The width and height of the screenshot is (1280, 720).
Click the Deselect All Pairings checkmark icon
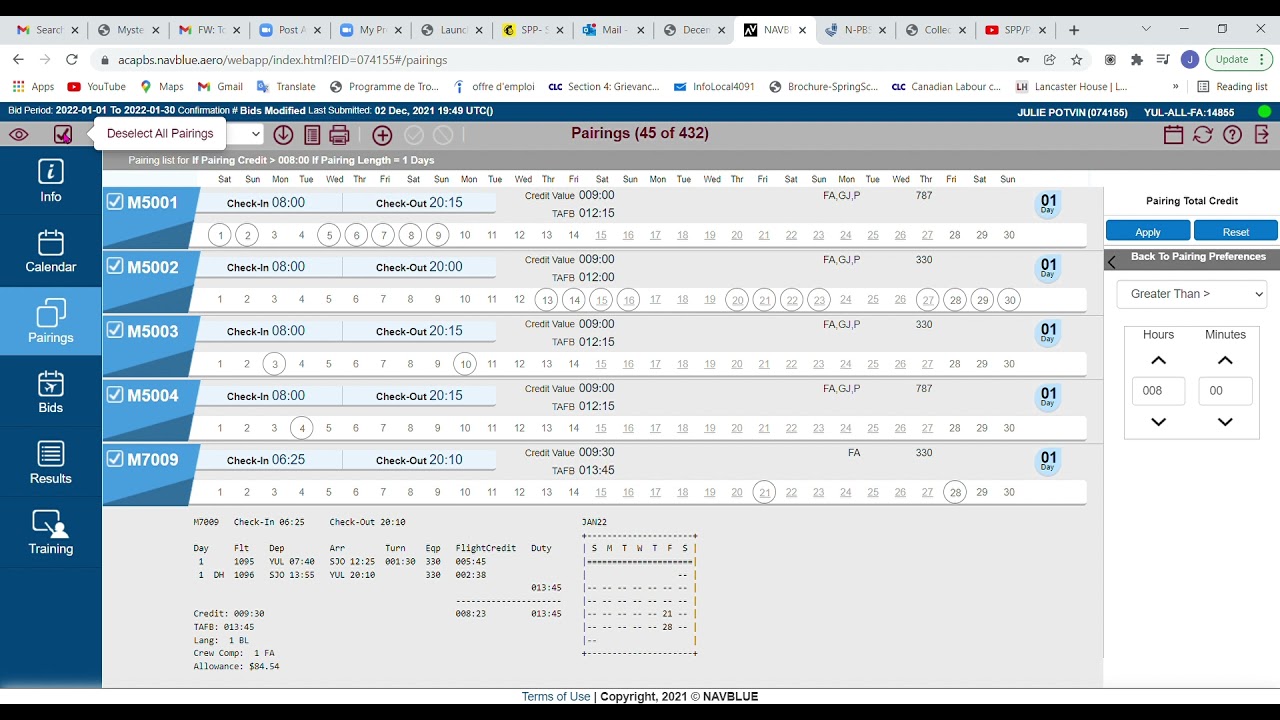[x=63, y=134]
